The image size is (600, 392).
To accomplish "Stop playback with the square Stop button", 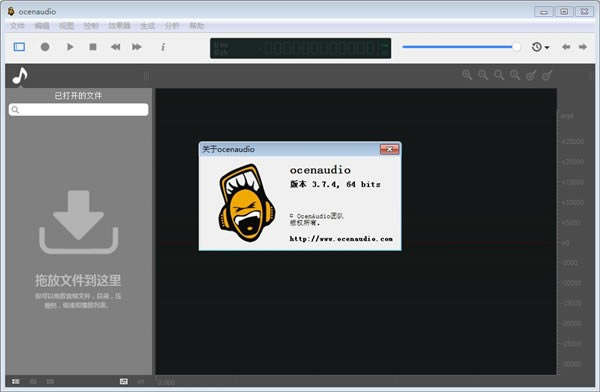I will tap(93, 47).
